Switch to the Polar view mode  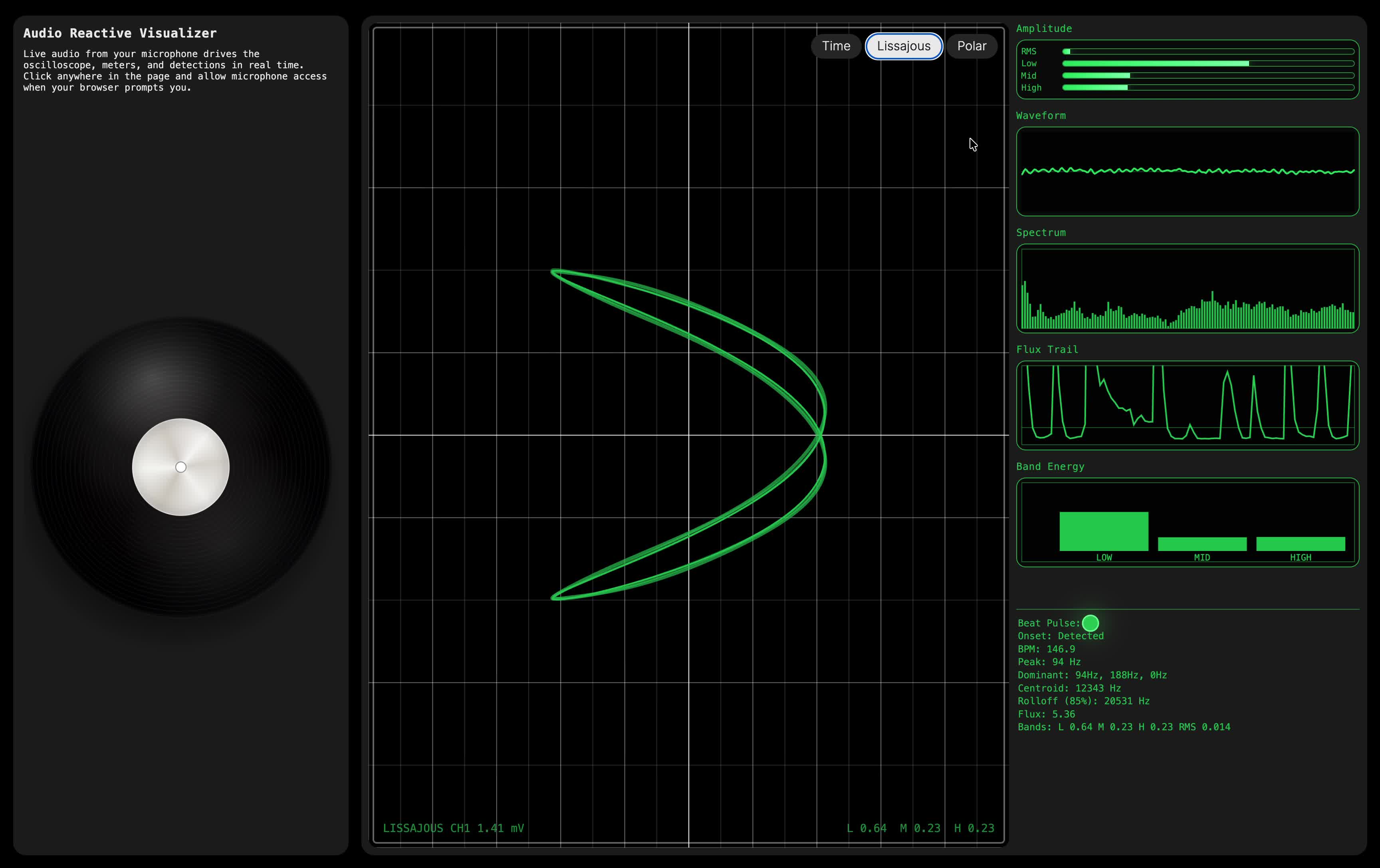point(972,46)
